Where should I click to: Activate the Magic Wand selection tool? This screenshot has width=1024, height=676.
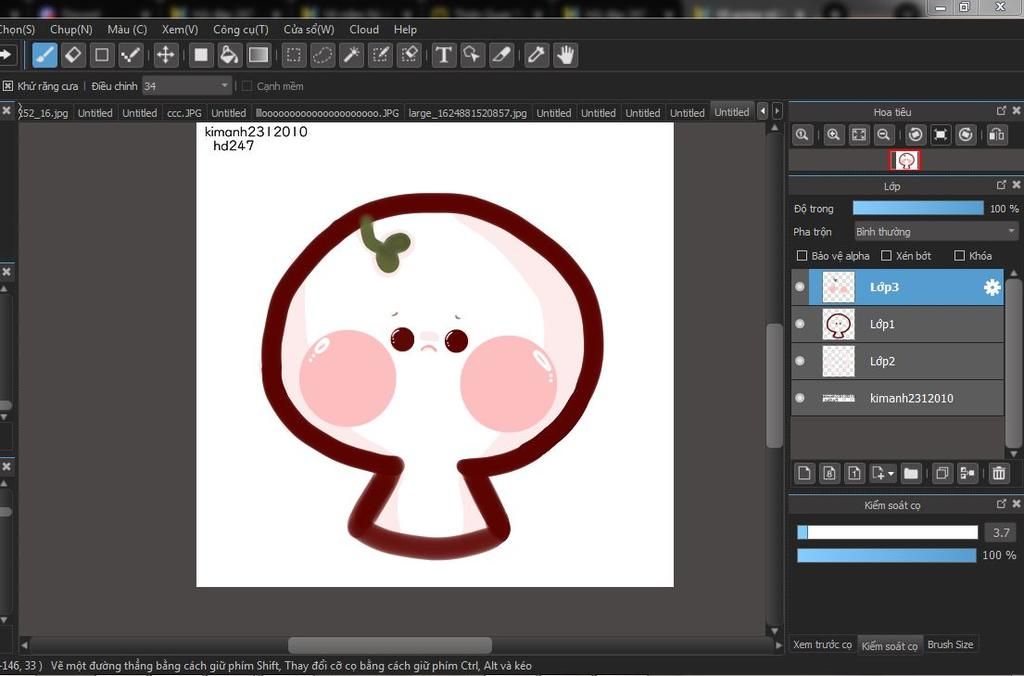pos(351,55)
